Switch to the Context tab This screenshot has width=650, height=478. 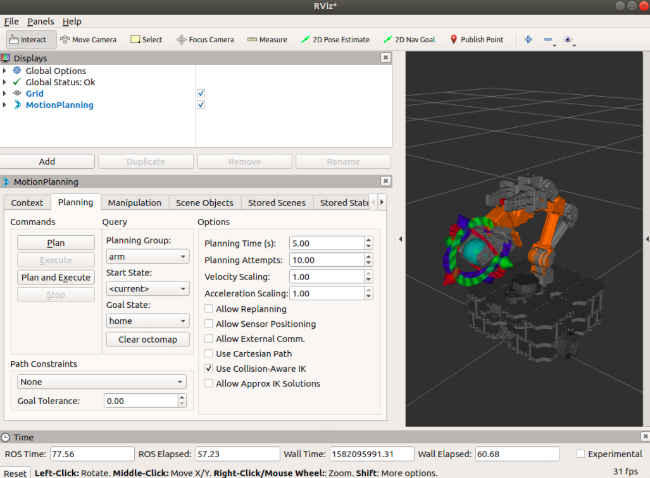(x=27, y=203)
